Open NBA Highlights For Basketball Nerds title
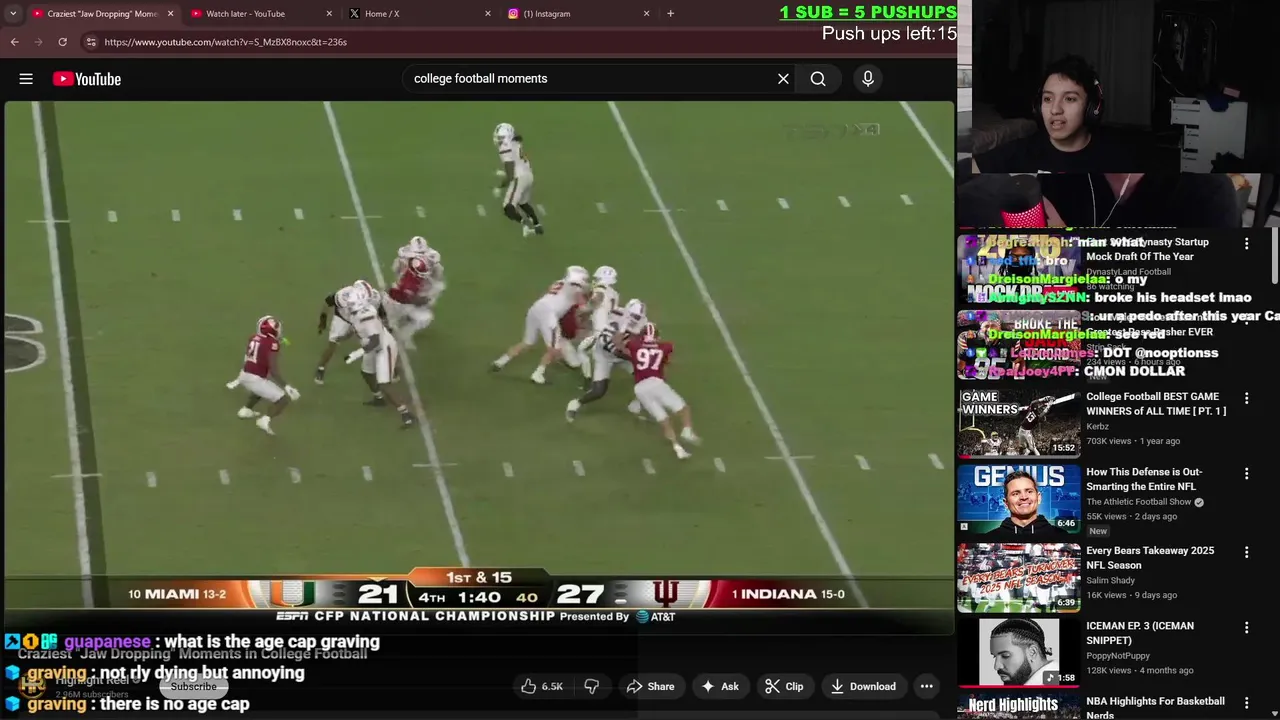This screenshot has width=1280, height=720. tap(1155, 707)
